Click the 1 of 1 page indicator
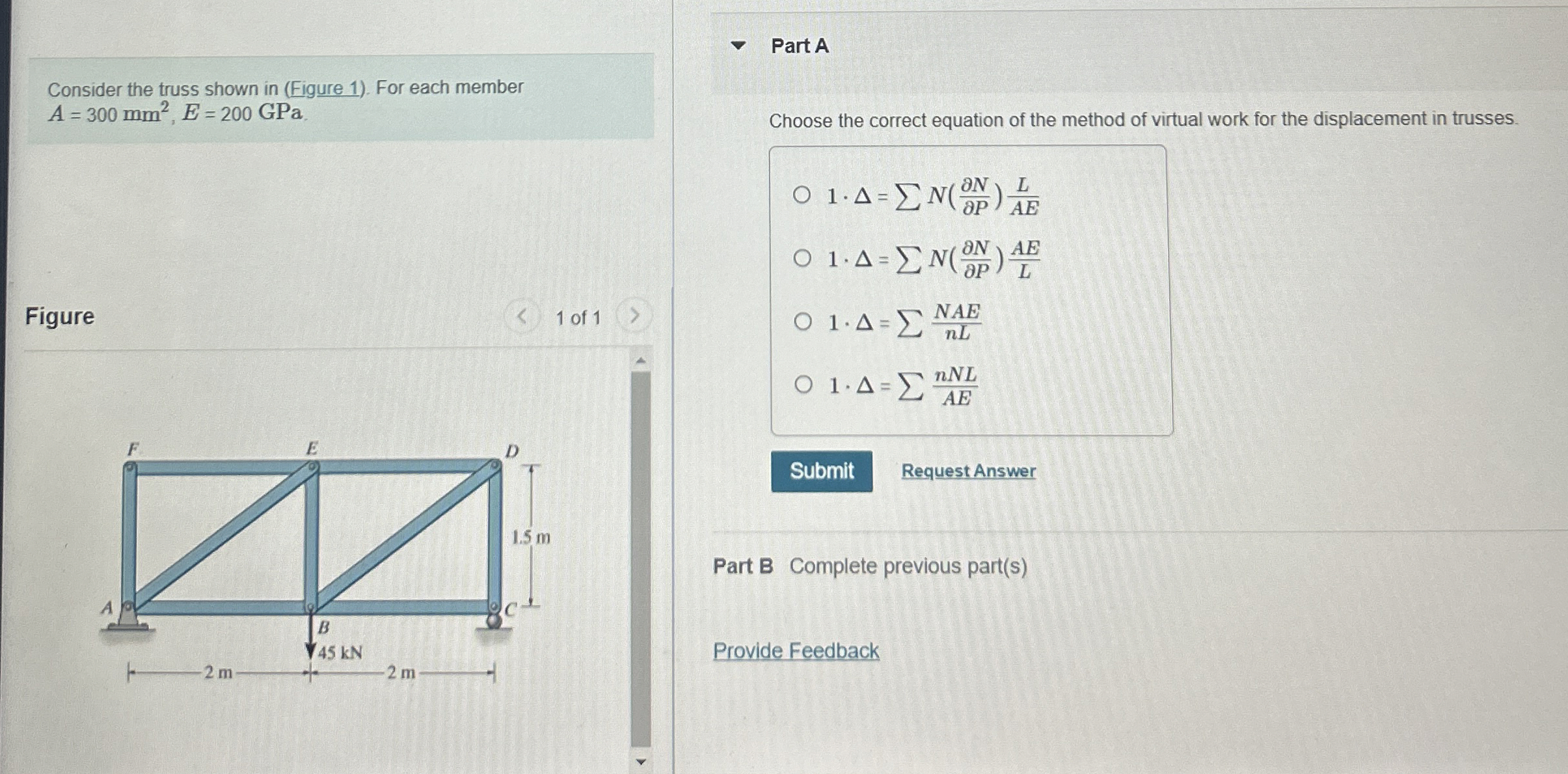1568x774 pixels. (x=578, y=317)
